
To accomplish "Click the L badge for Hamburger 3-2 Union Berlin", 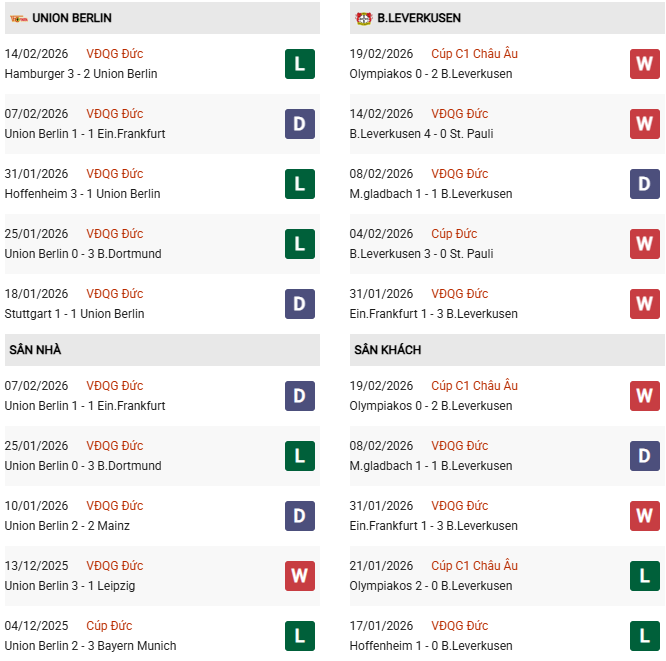I will click(299, 64).
